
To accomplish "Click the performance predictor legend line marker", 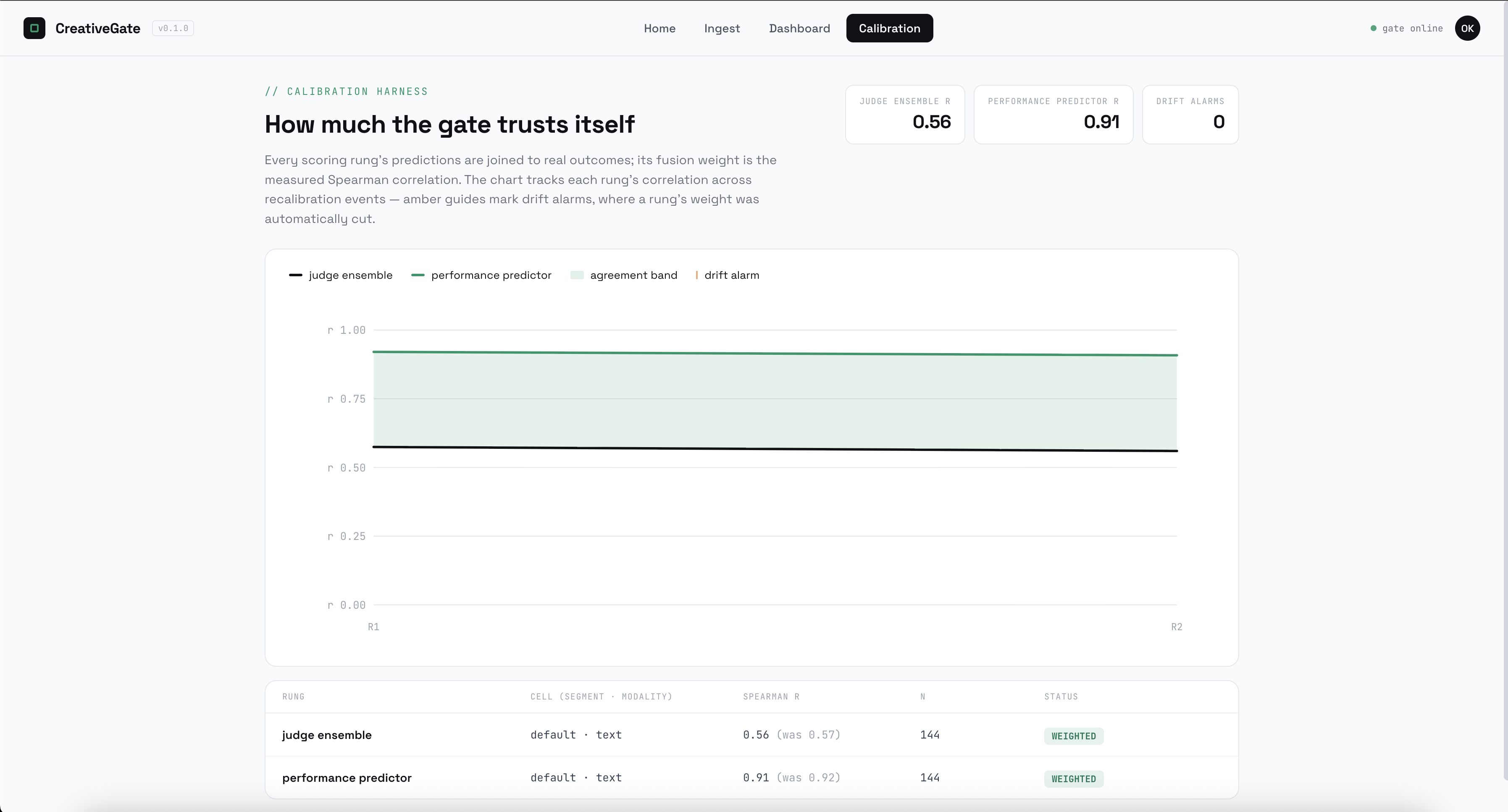I will [x=418, y=275].
